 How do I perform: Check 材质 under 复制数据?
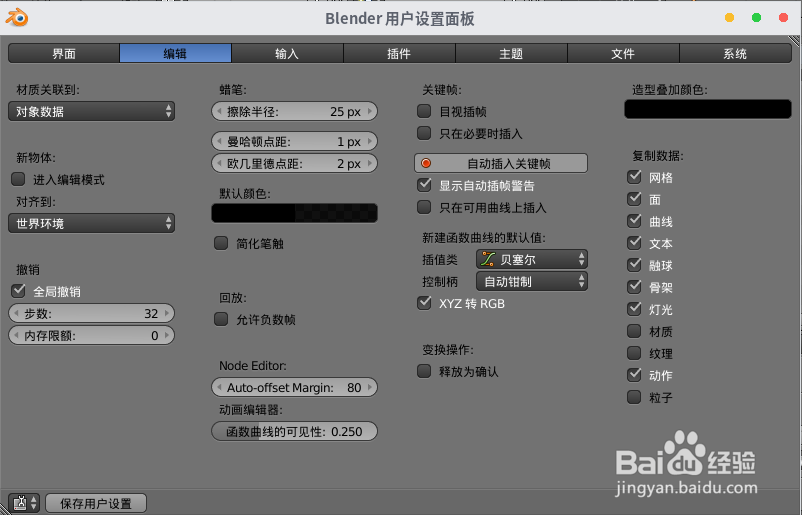coord(634,331)
